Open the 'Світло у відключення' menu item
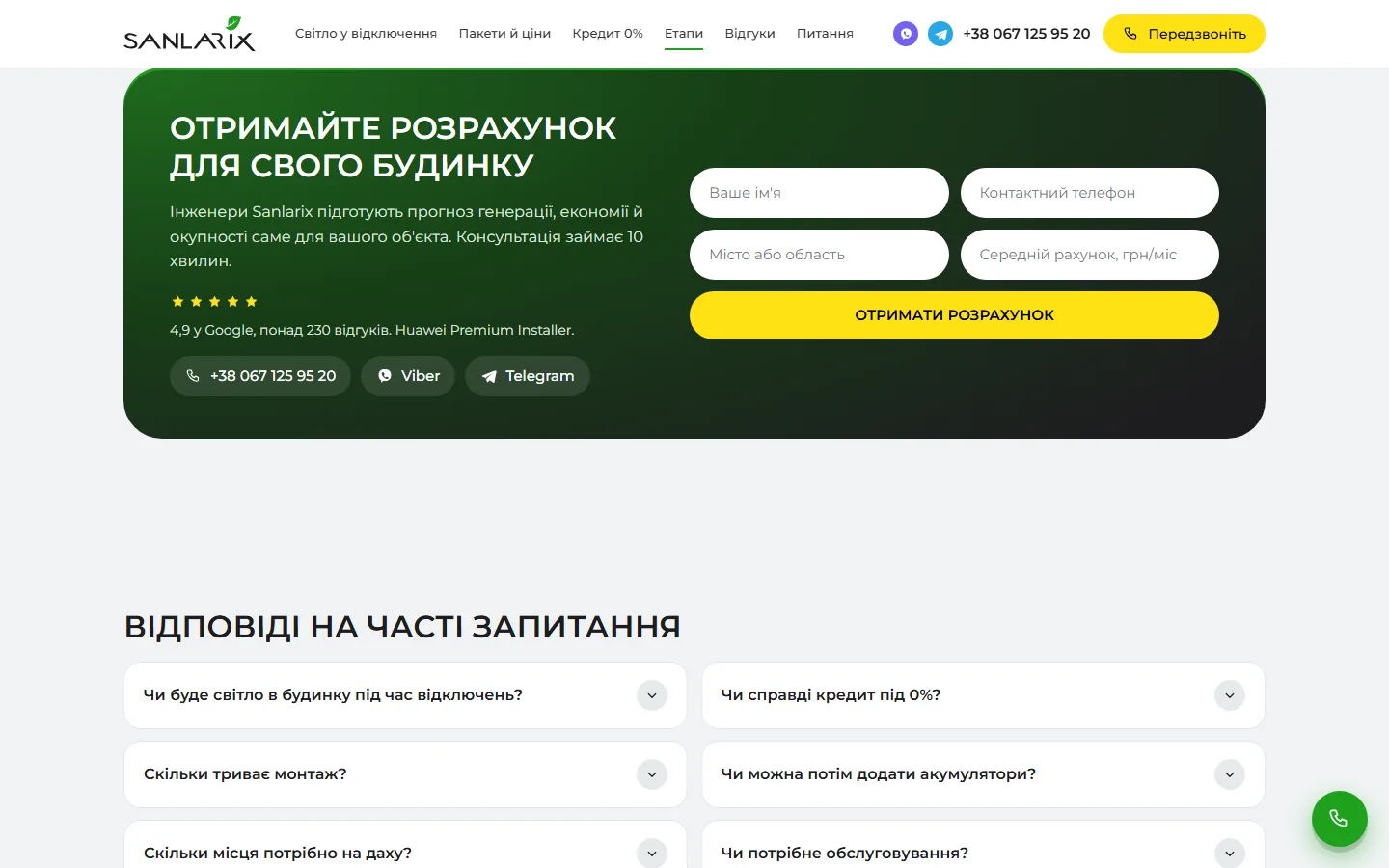The width and height of the screenshot is (1389, 868). tap(366, 34)
